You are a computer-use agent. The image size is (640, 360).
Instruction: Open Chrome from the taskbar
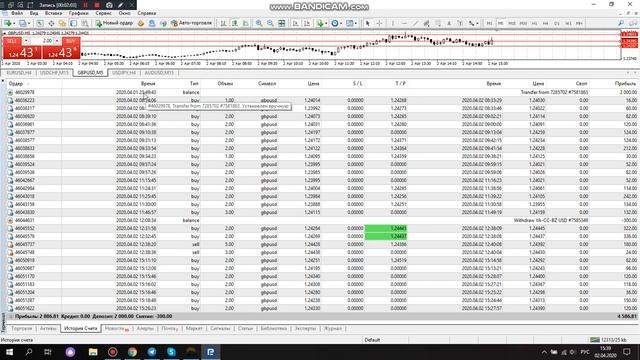point(132,352)
